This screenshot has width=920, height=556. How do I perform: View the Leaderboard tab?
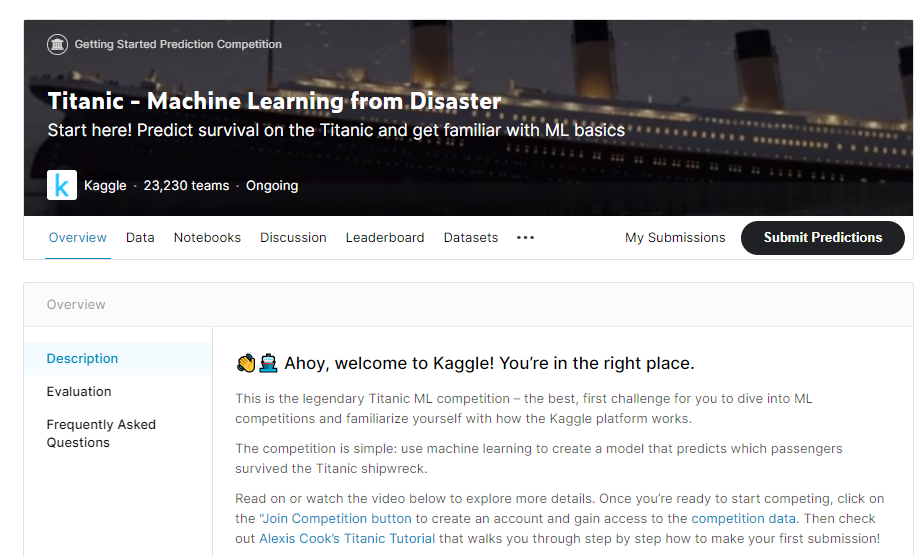(x=385, y=238)
